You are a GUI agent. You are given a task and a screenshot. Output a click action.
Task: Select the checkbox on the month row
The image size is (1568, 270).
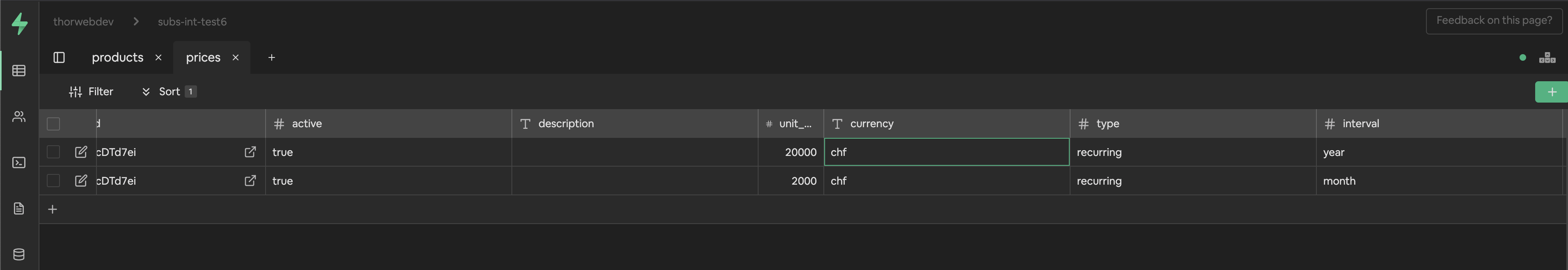click(53, 181)
